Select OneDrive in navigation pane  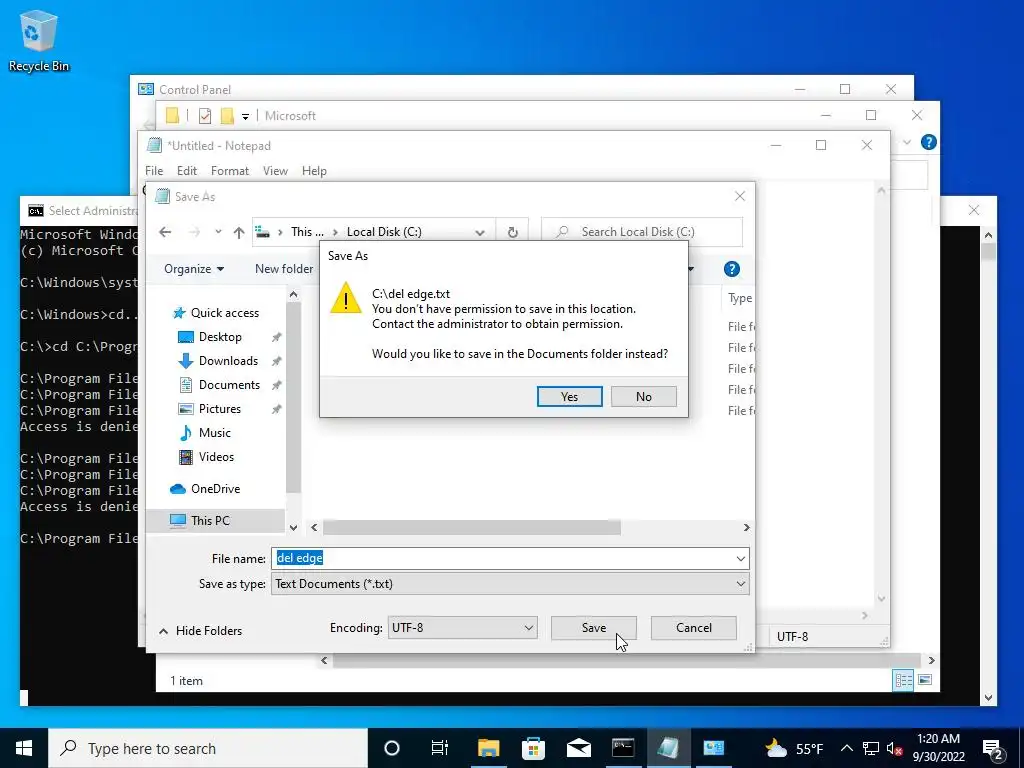coord(215,489)
